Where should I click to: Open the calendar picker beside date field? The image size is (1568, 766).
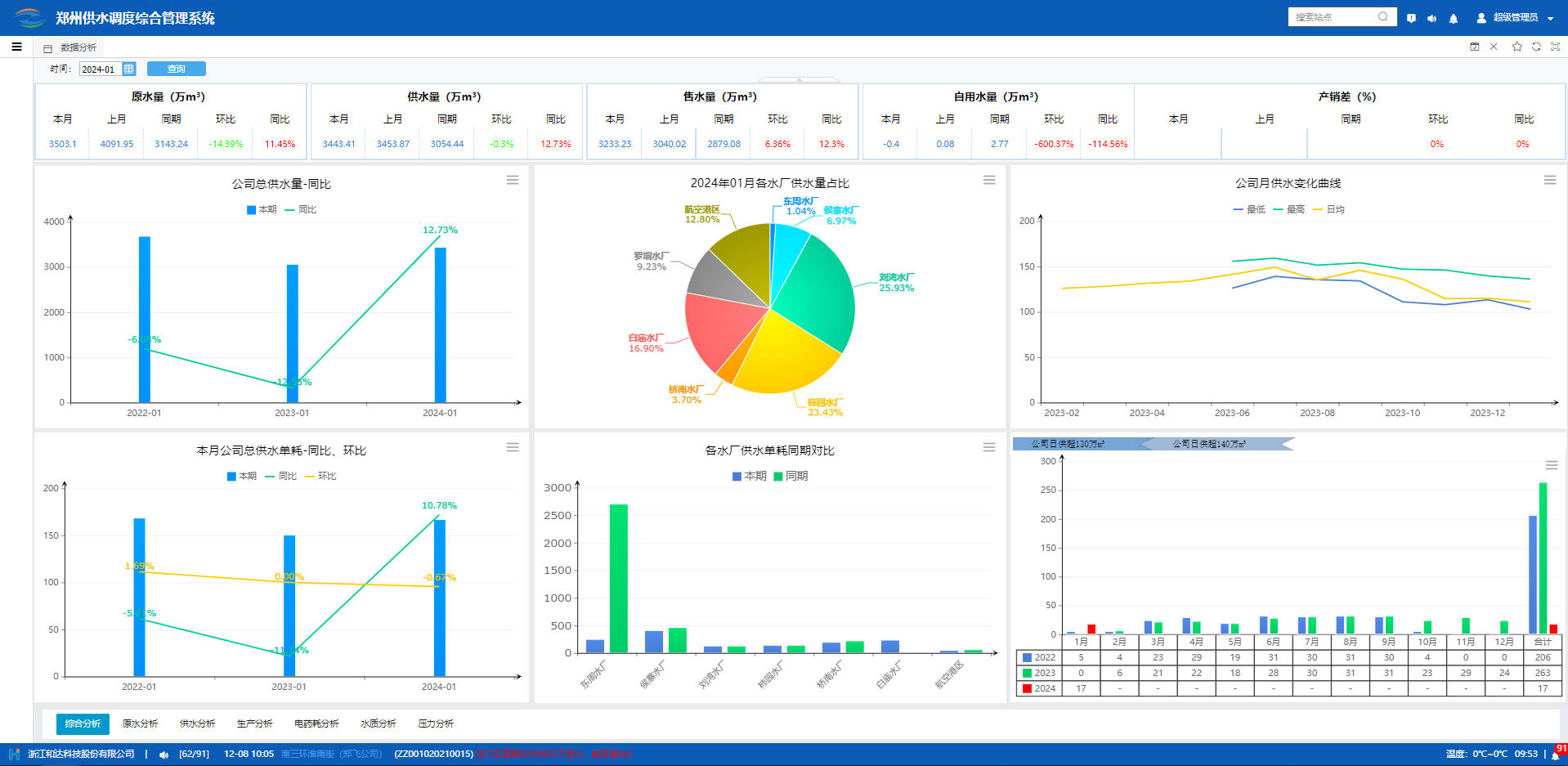tap(129, 69)
